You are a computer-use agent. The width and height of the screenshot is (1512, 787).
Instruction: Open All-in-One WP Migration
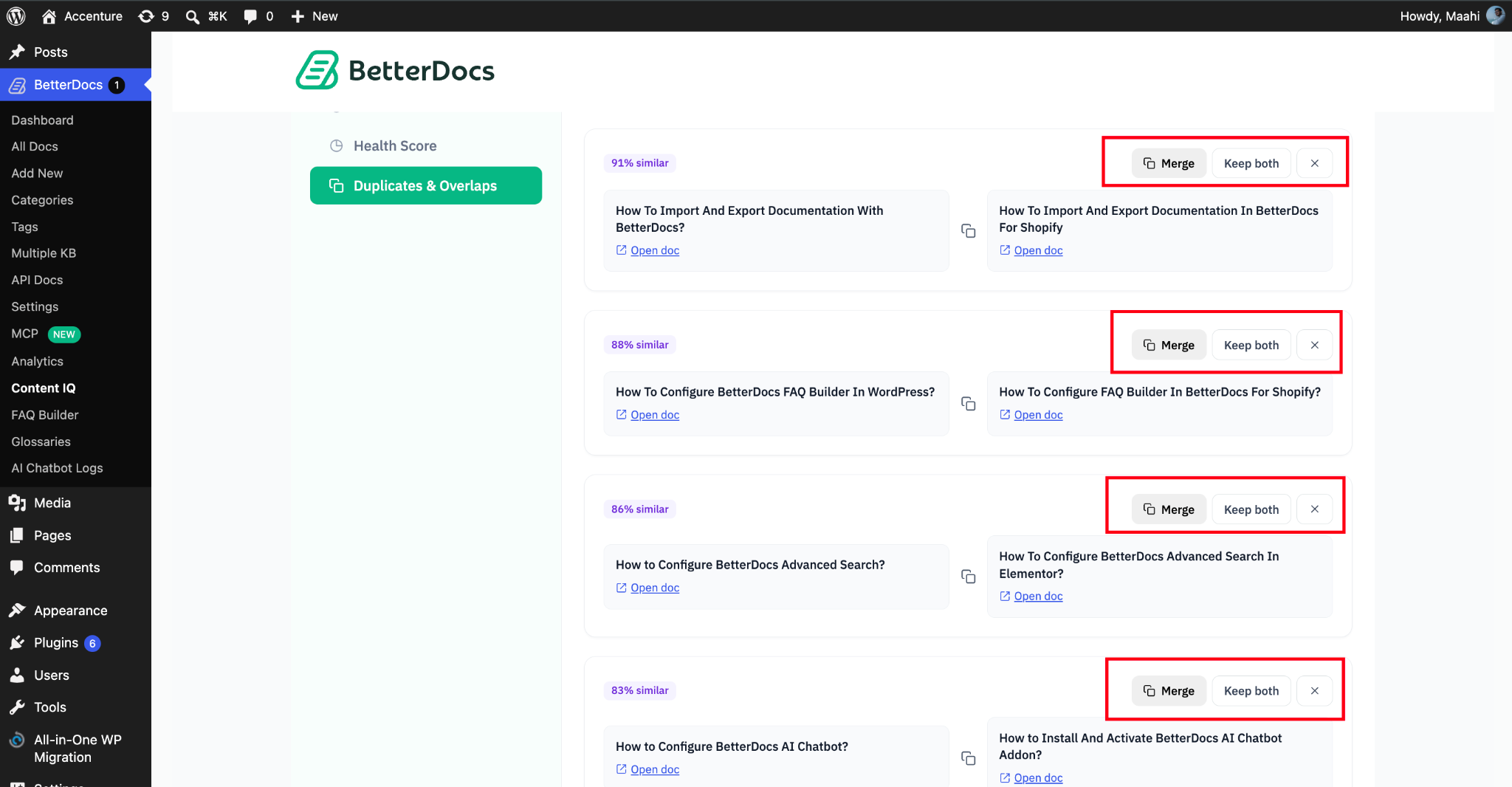[75, 748]
